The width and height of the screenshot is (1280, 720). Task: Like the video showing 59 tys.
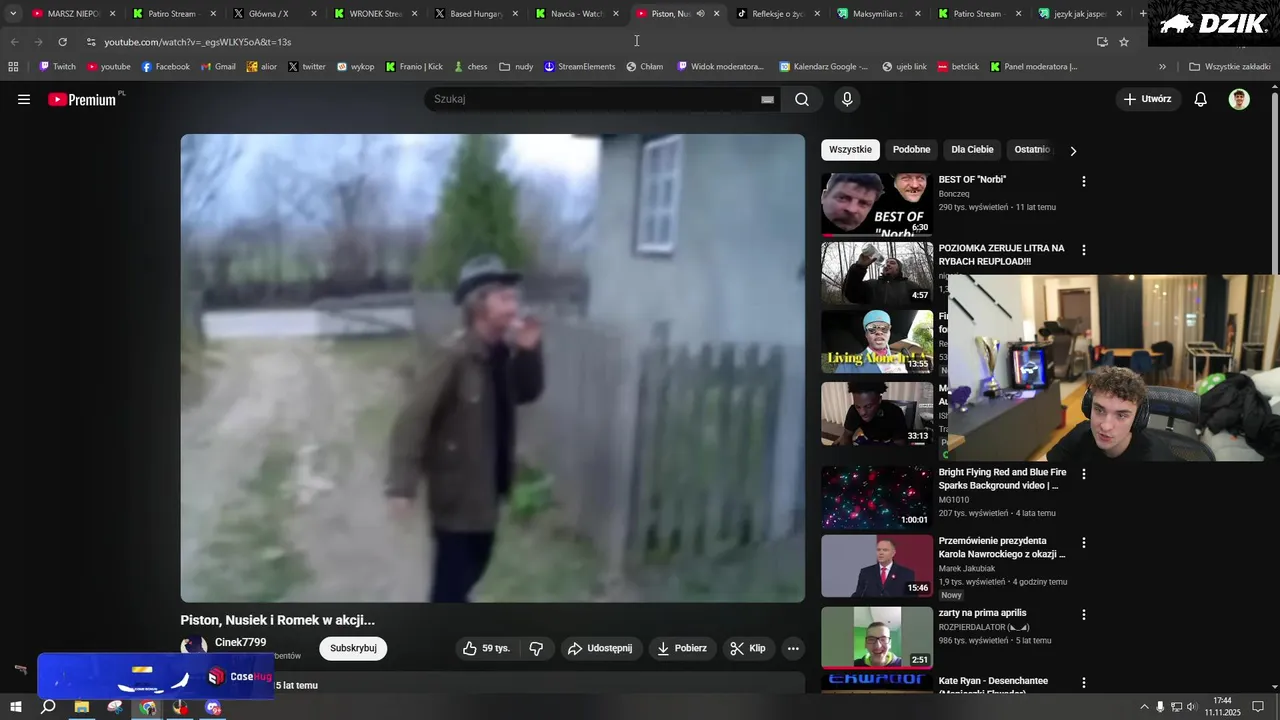(487, 648)
